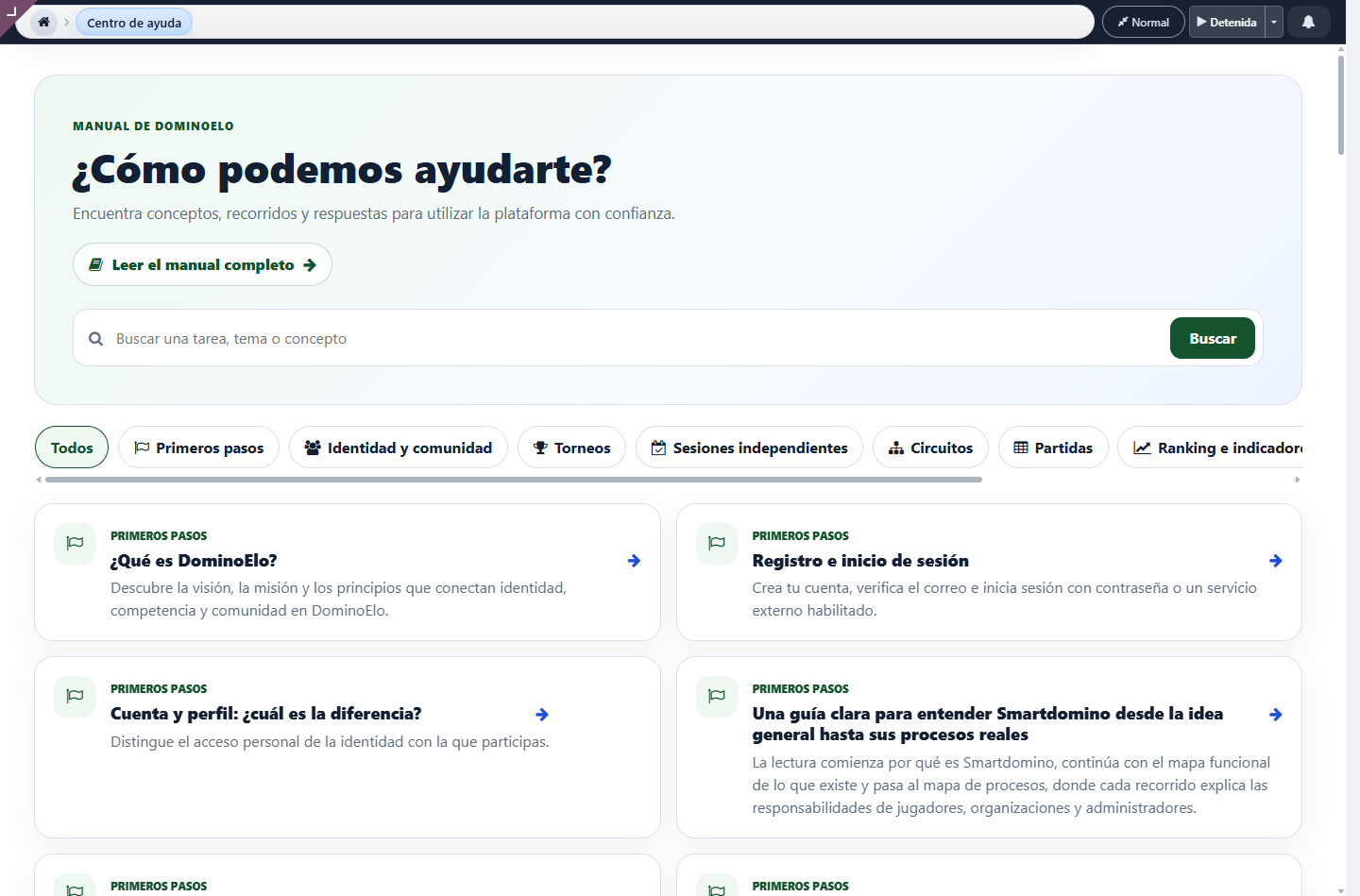Select flag icon on Cuenta y perfil card
This screenshot has height=896, width=1360.
tap(75, 696)
